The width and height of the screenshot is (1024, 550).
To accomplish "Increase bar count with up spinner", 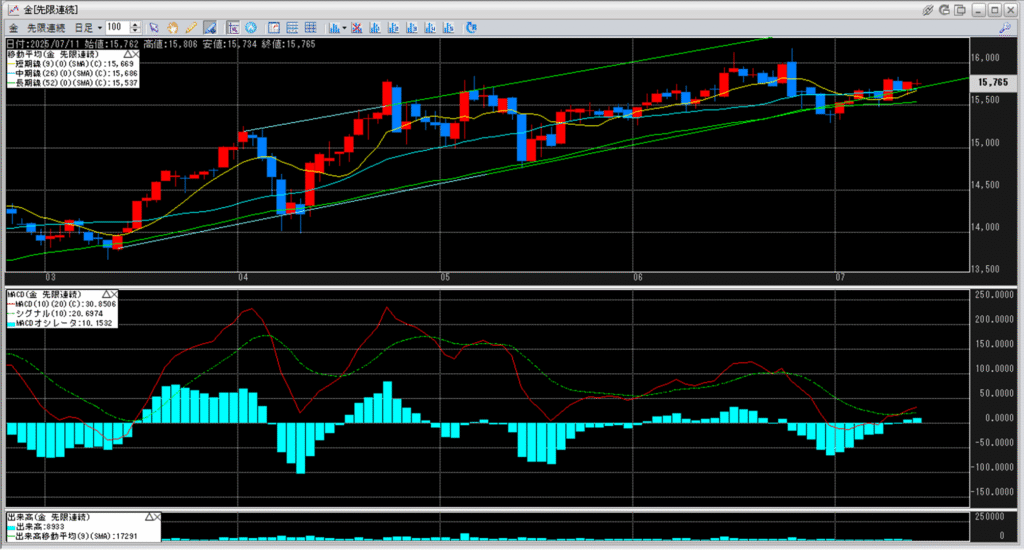I will pyautogui.click(x=135, y=25).
